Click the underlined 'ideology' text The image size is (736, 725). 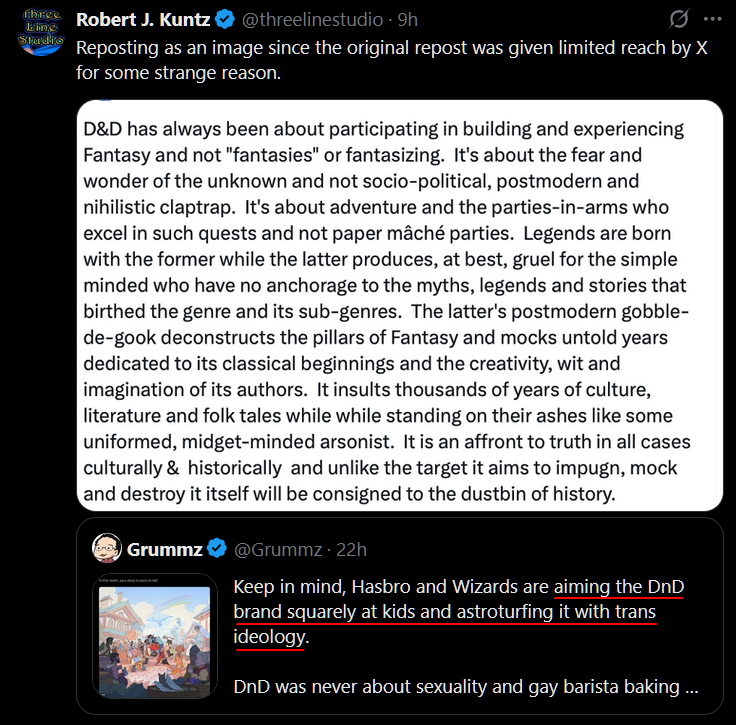tap(269, 637)
